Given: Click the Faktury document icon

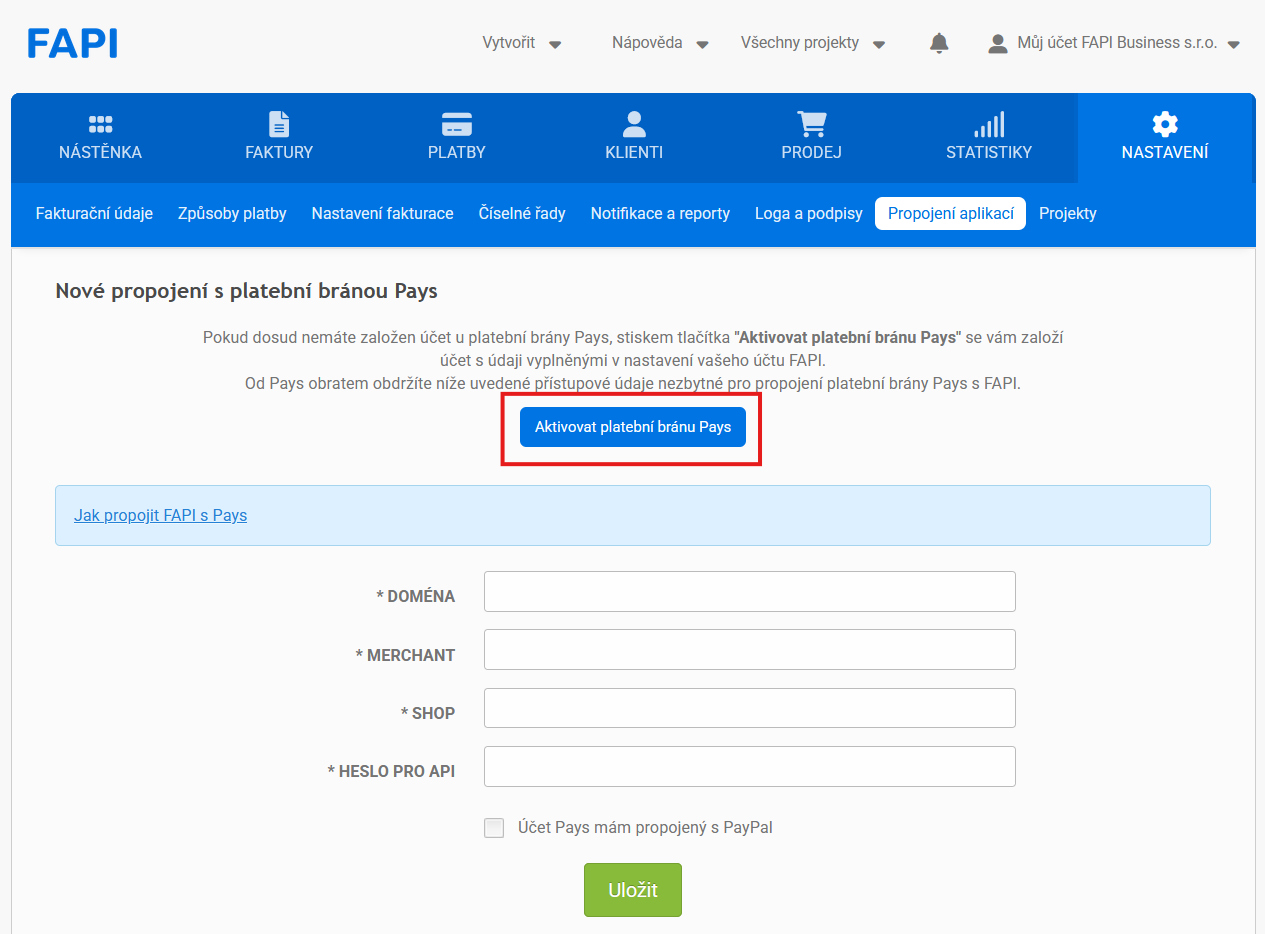Looking at the screenshot, I should [279, 124].
